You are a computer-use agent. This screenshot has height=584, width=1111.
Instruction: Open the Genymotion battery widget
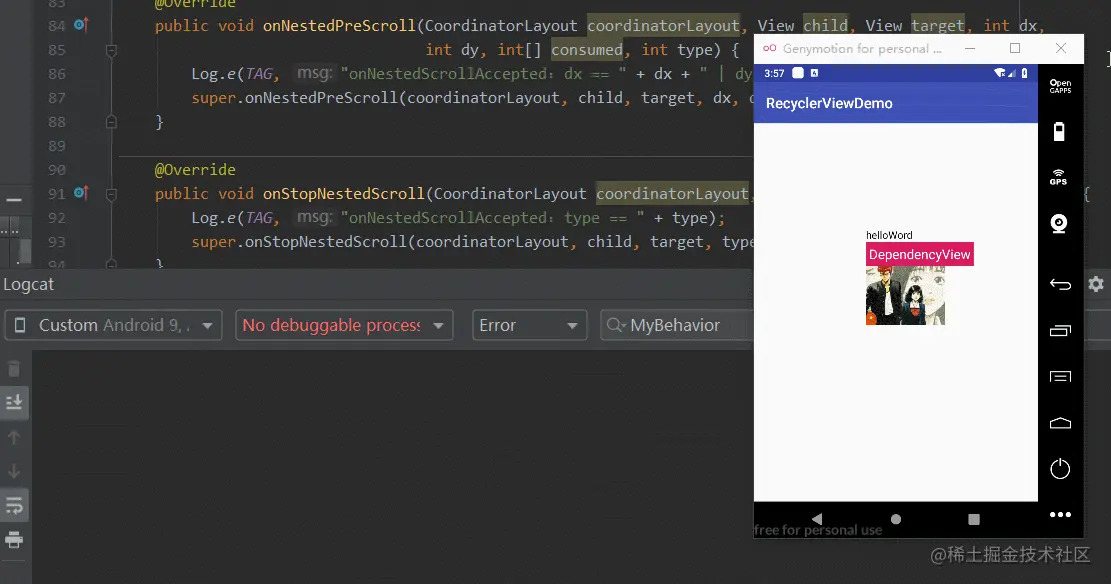coord(1059,132)
